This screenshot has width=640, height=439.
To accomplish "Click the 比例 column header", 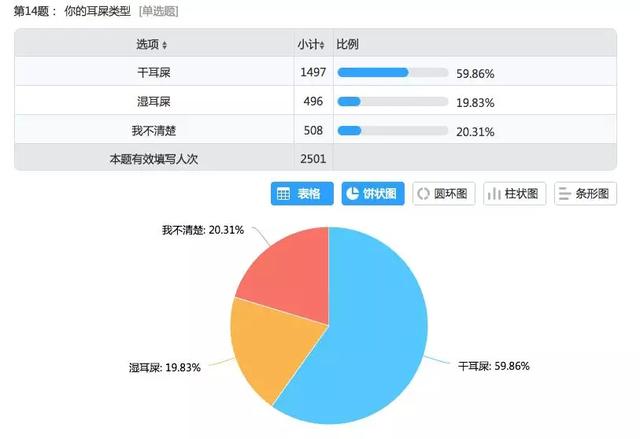I will tap(348, 45).
